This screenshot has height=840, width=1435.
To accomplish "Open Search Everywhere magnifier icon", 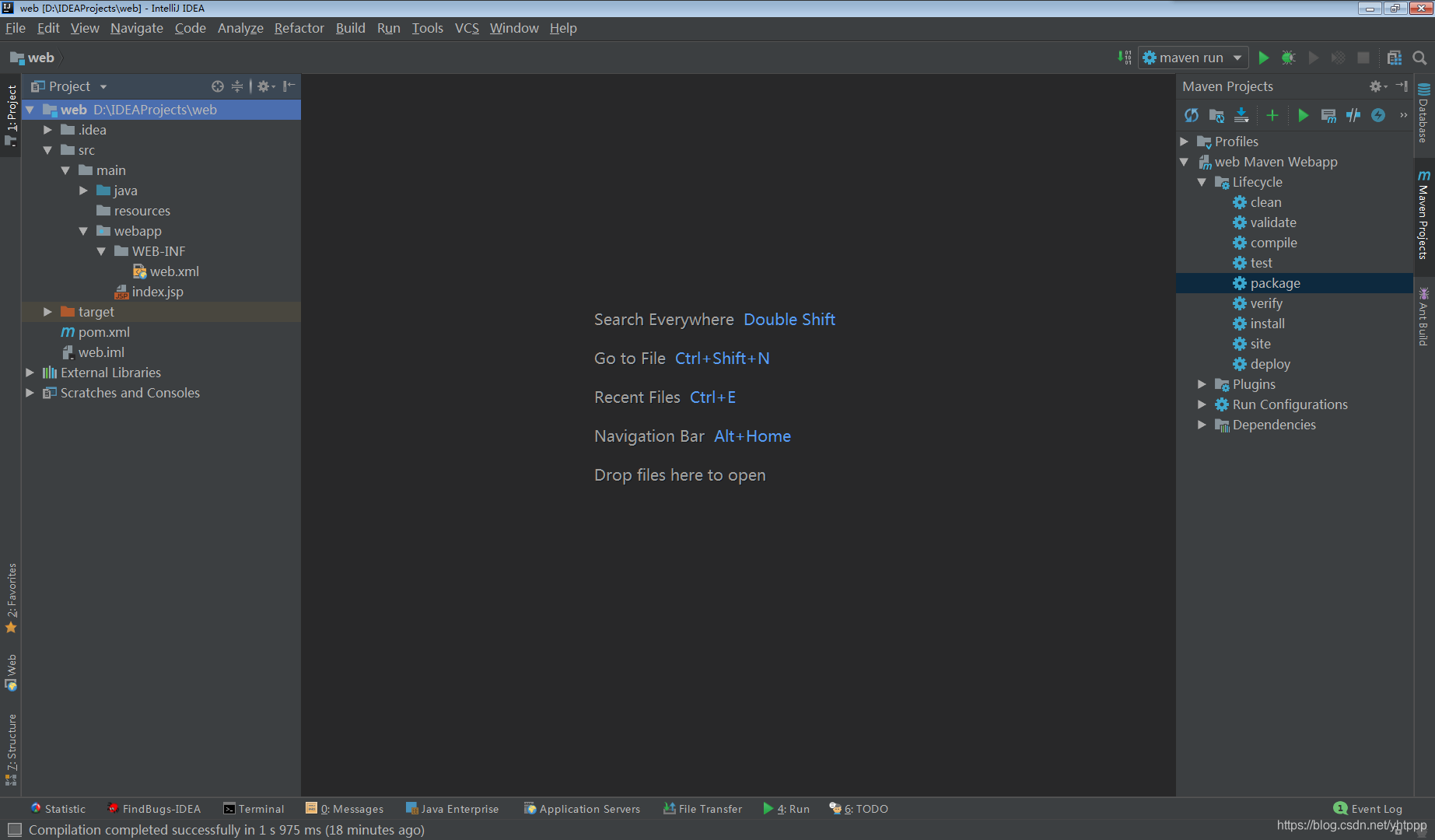I will (x=1419, y=58).
